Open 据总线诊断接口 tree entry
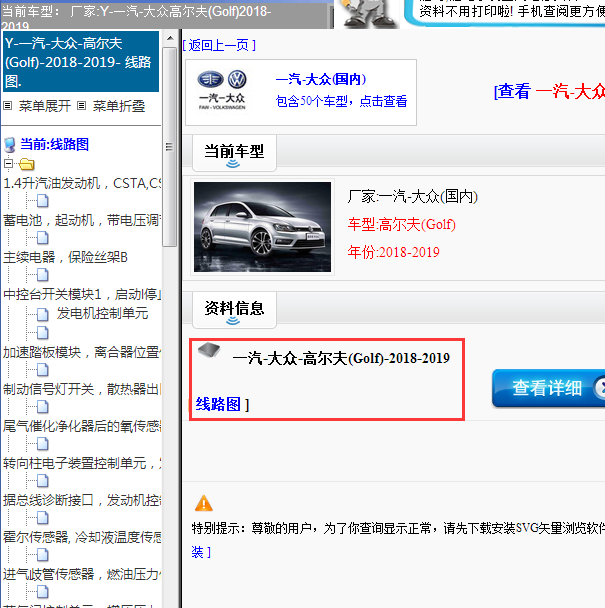605x608 pixels. click(82, 500)
